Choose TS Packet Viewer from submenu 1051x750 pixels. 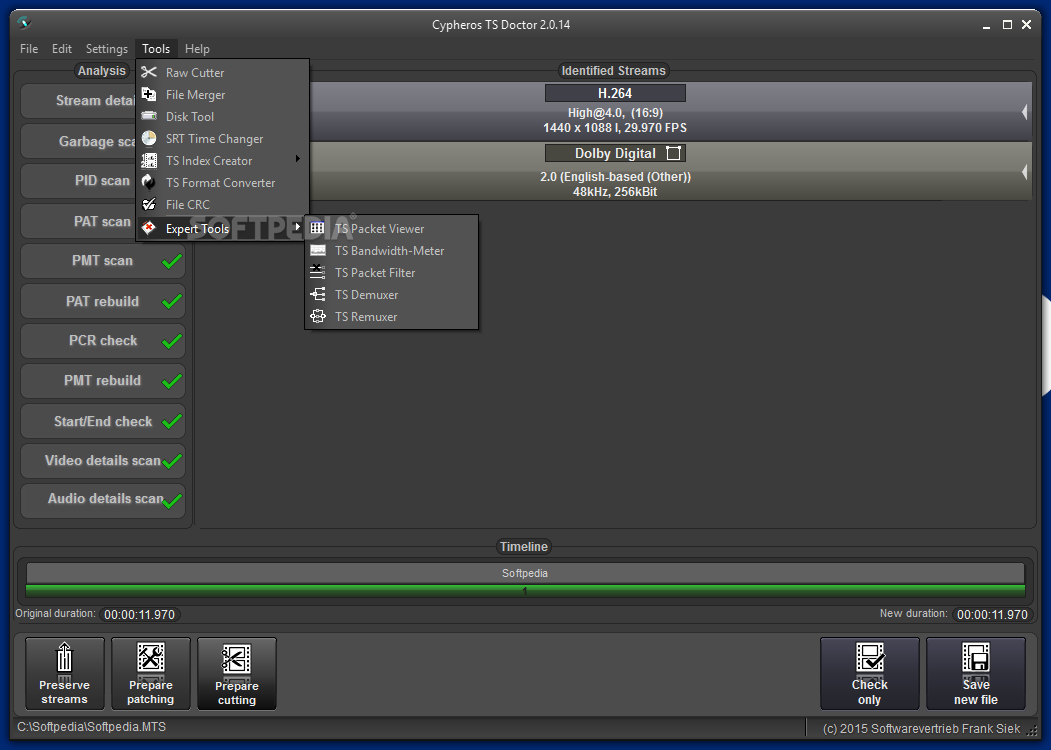point(391,229)
